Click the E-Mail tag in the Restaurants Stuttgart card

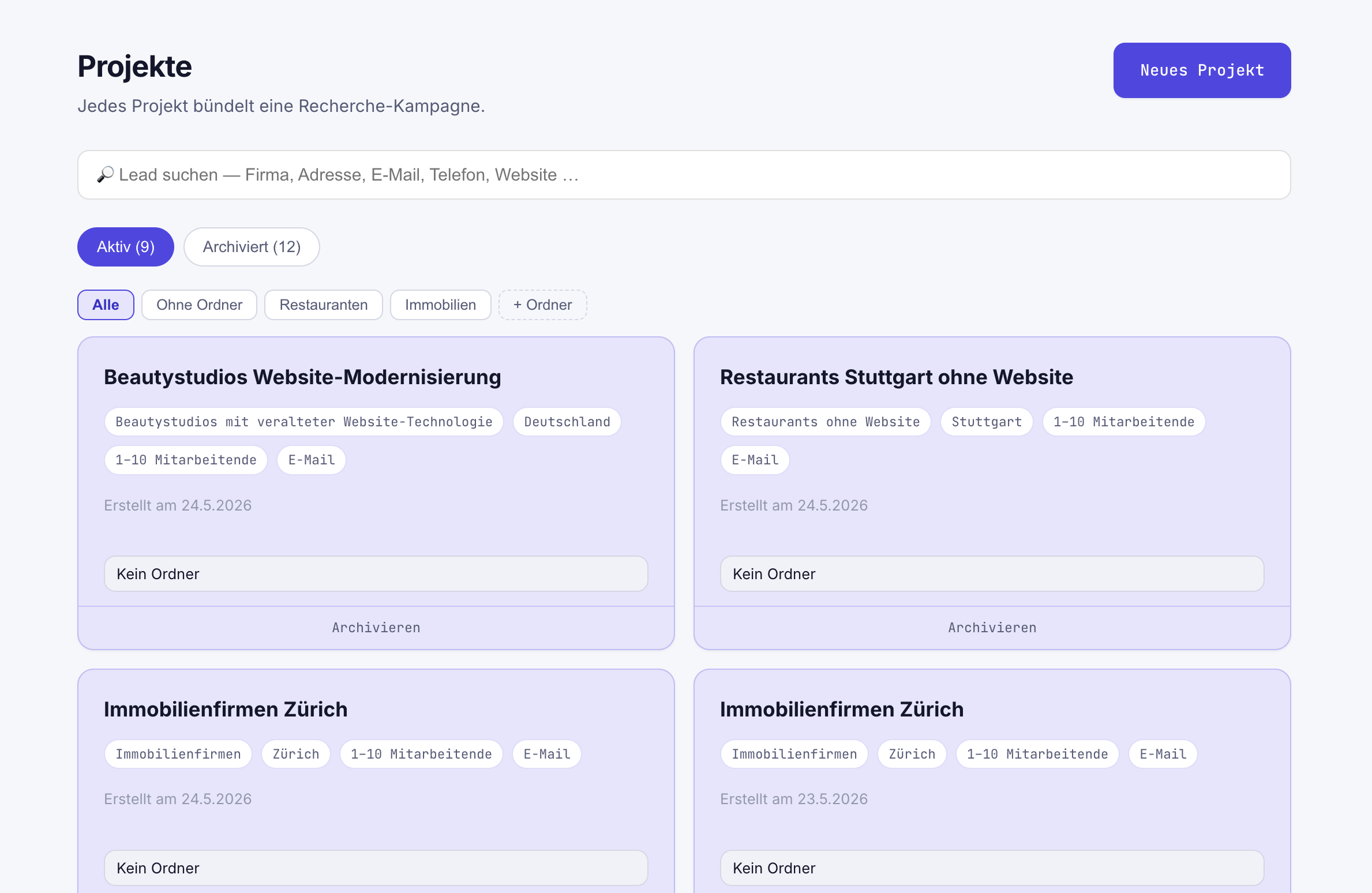click(x=755, y=460)
